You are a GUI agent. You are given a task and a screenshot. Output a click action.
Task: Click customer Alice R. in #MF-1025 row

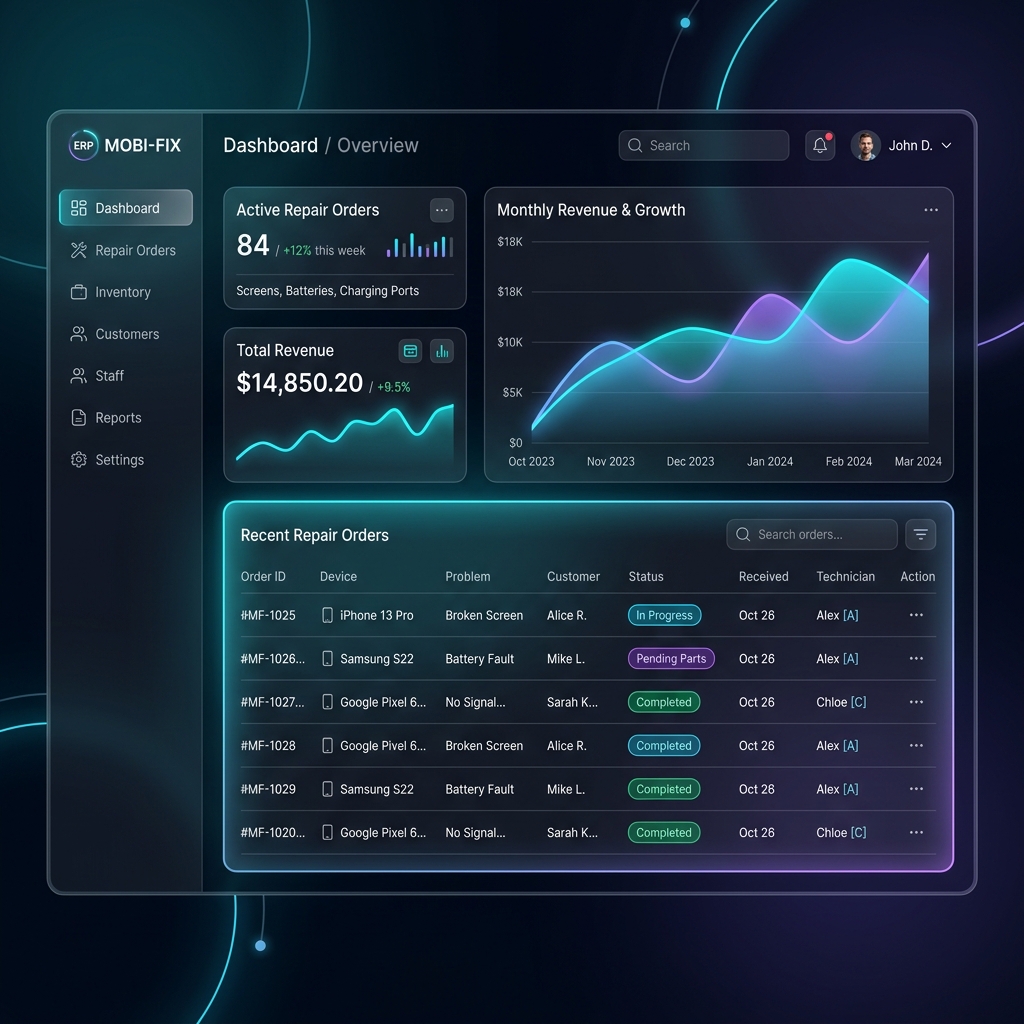point(567,615)
